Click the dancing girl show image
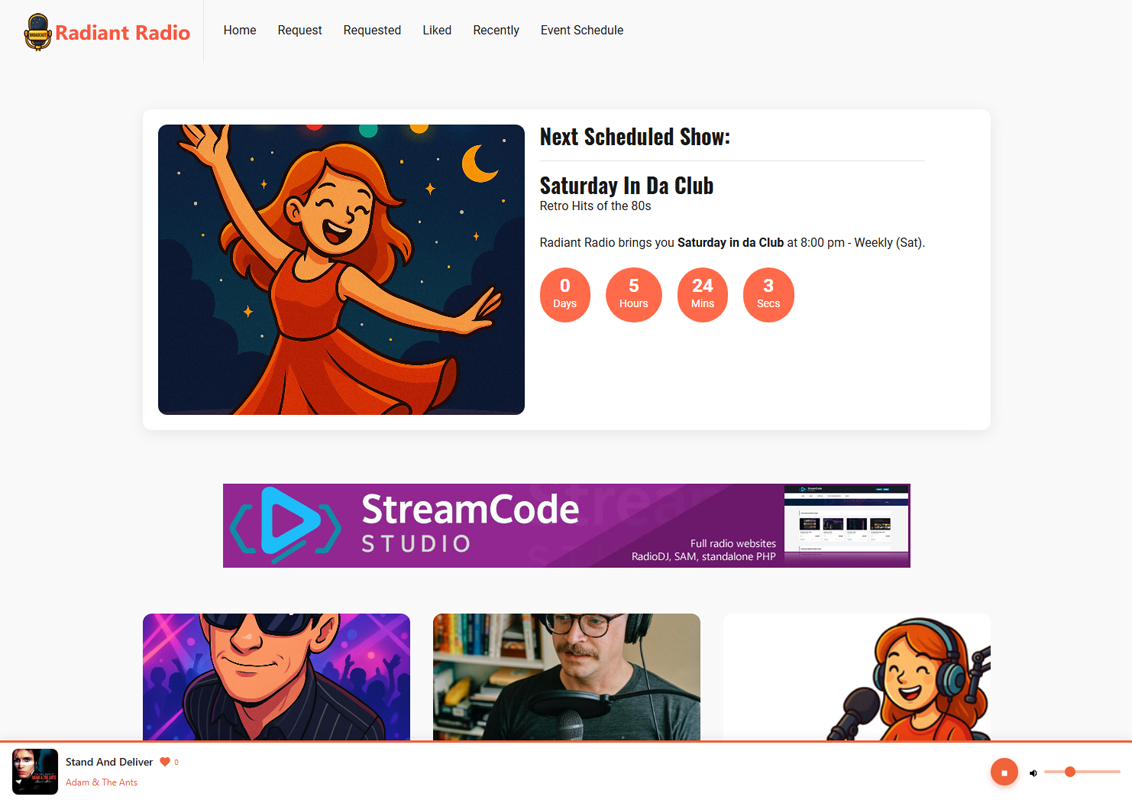The height and width of the screenshot is (800, 1132). click(341, 270)
